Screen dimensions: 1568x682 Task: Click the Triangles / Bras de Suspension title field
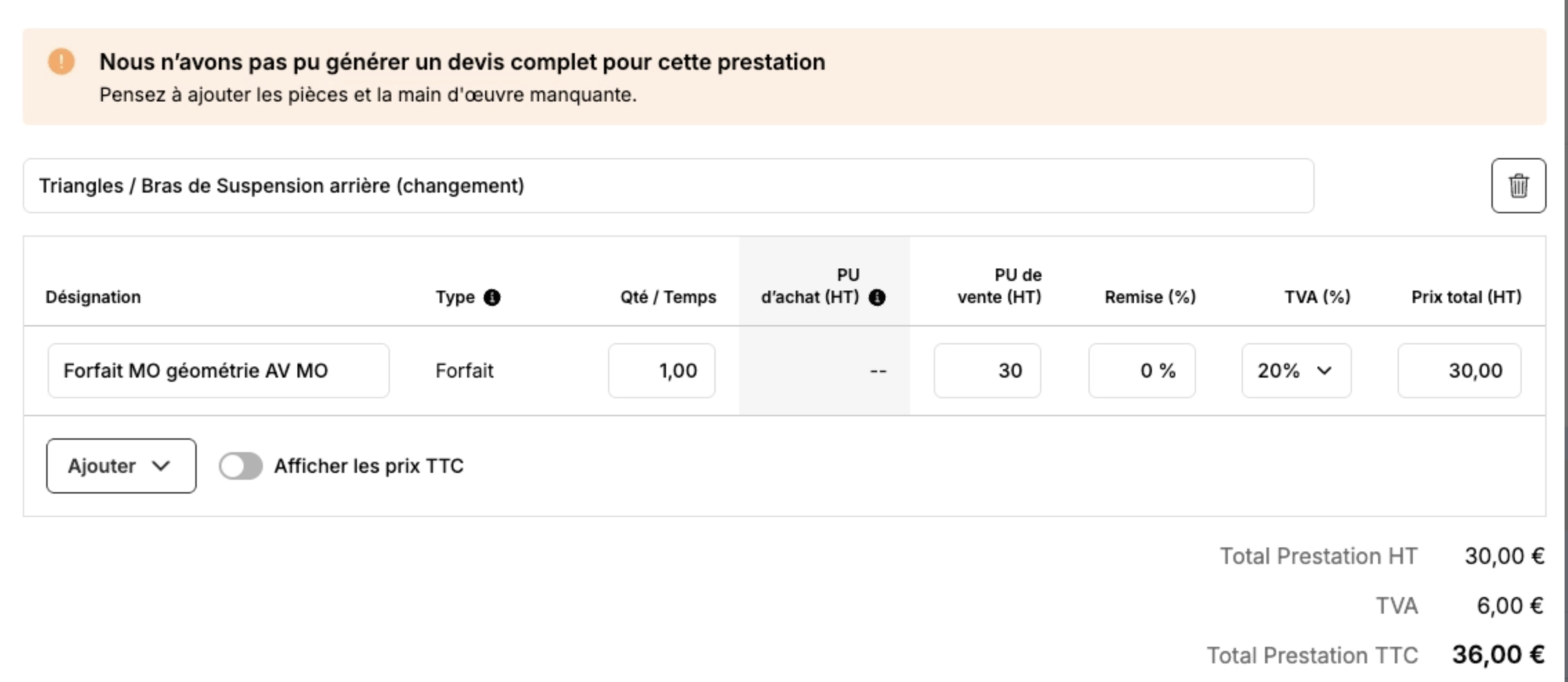pos(668,186)
